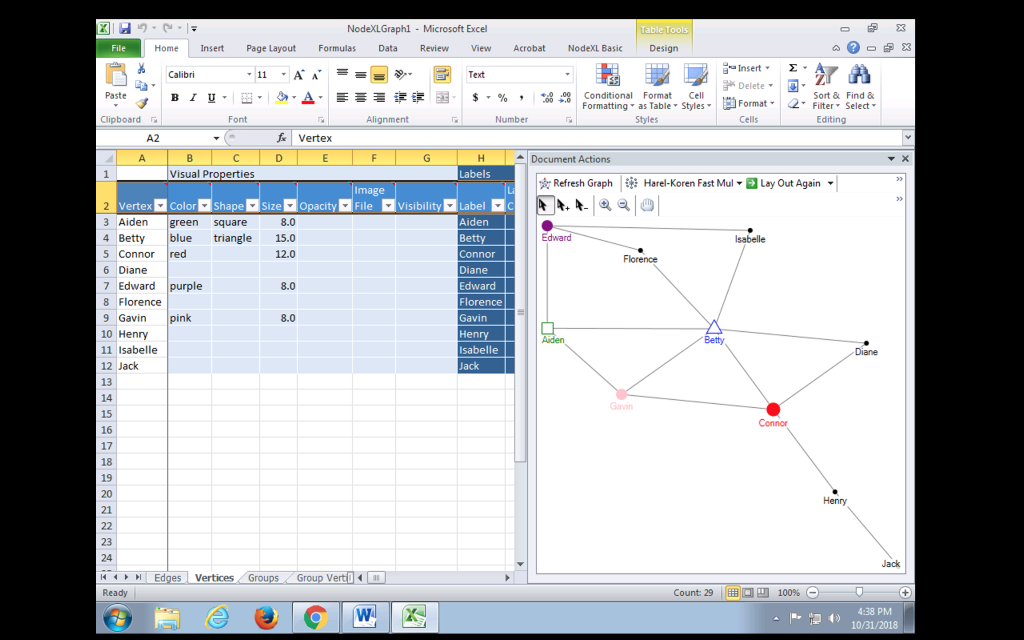Toggle Middle Align in Alignment group
1024x640 pixels.
click(360, 75)
